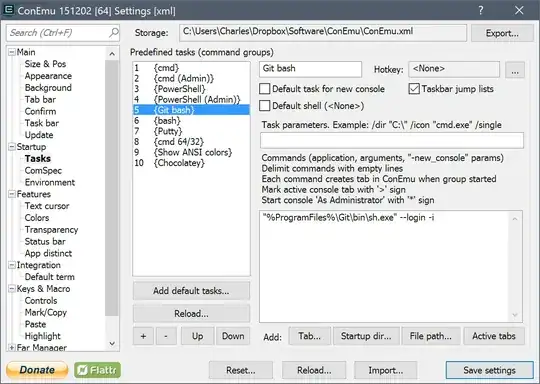Open Status bar settings page
540x384 pixels.
point(45,241)
